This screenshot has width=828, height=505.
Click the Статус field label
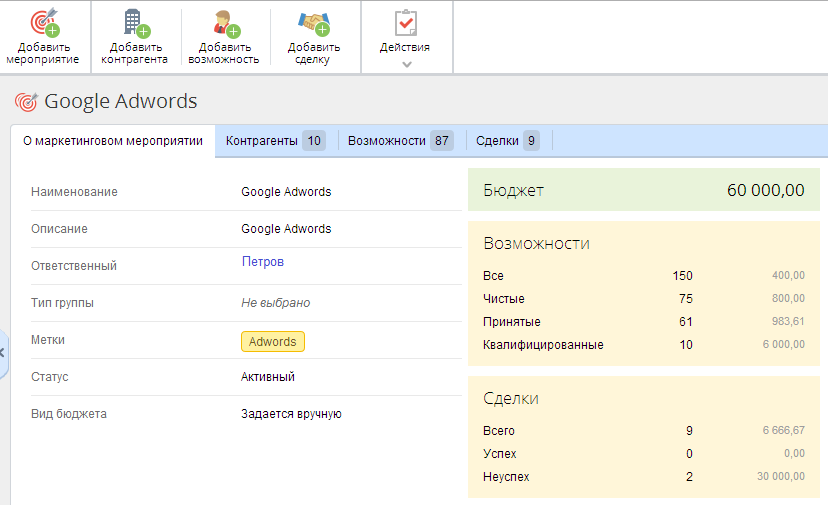(x=50, y=377)
